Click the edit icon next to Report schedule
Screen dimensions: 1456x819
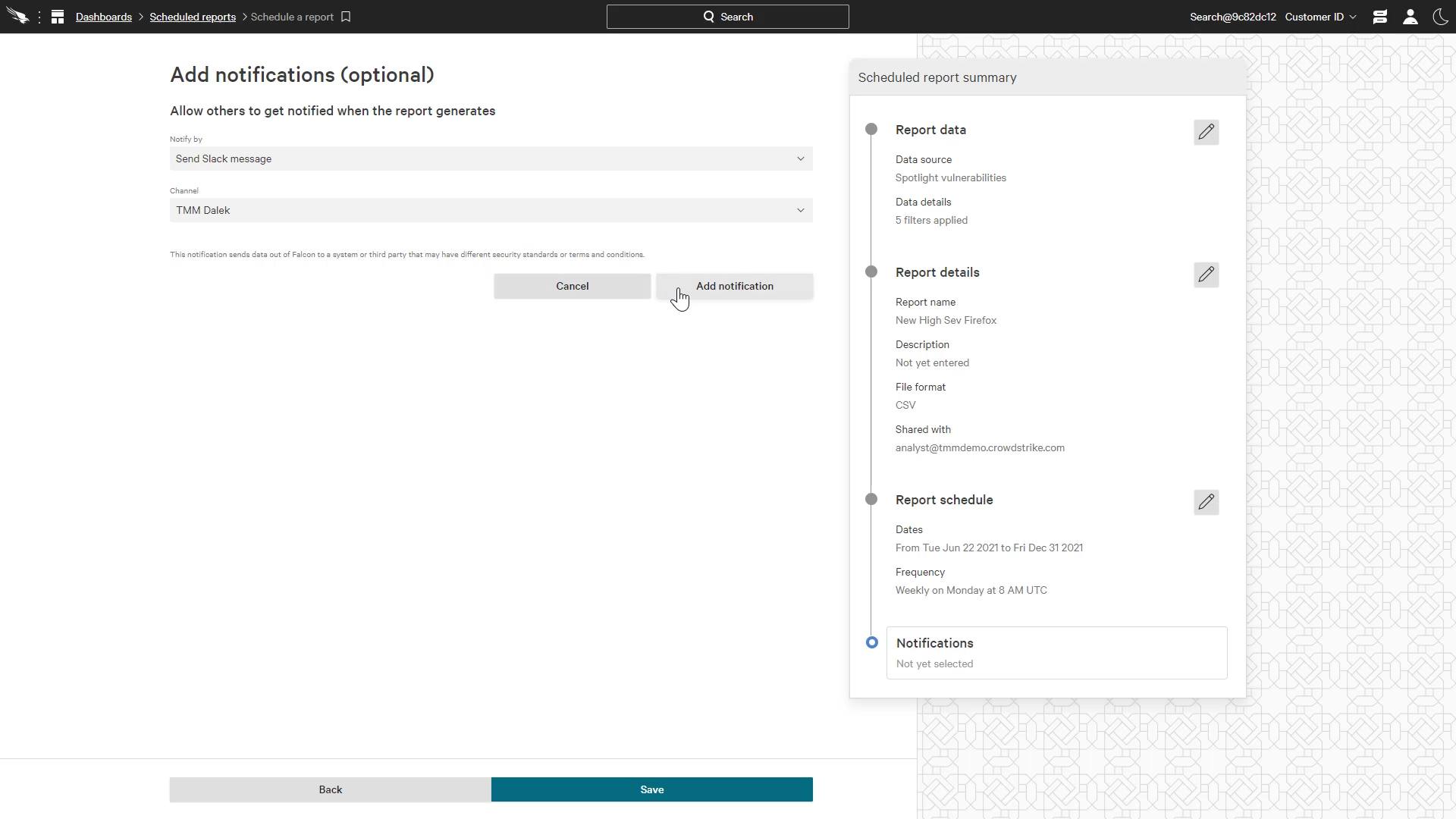click(1206, 501)
